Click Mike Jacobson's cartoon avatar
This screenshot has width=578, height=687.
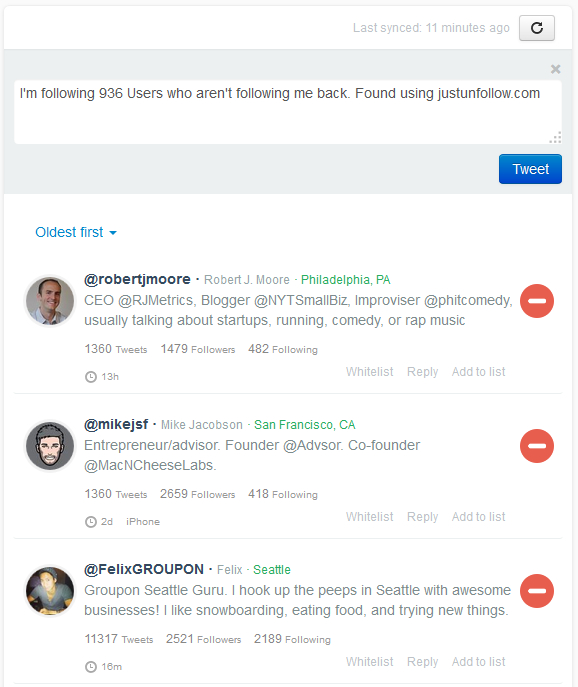coord(50,446)
